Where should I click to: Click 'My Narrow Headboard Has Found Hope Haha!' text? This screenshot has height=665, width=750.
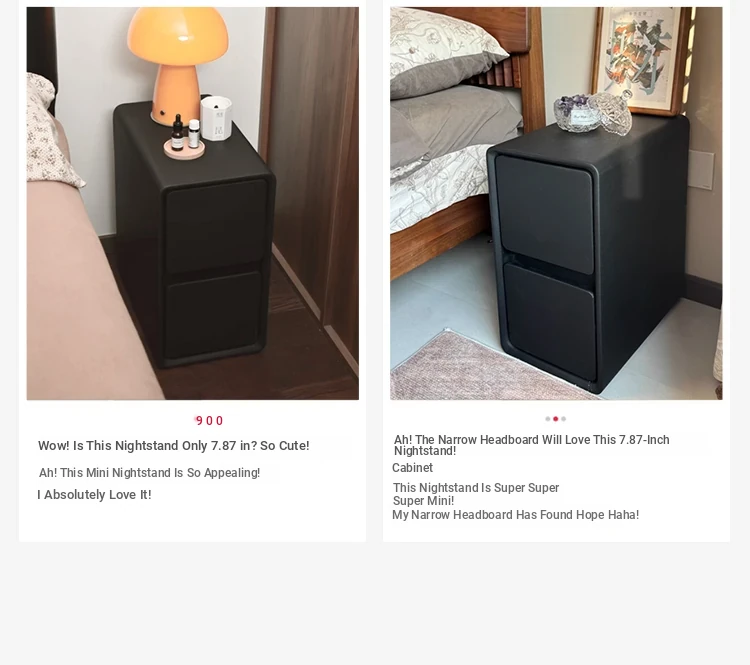point(515,515)
